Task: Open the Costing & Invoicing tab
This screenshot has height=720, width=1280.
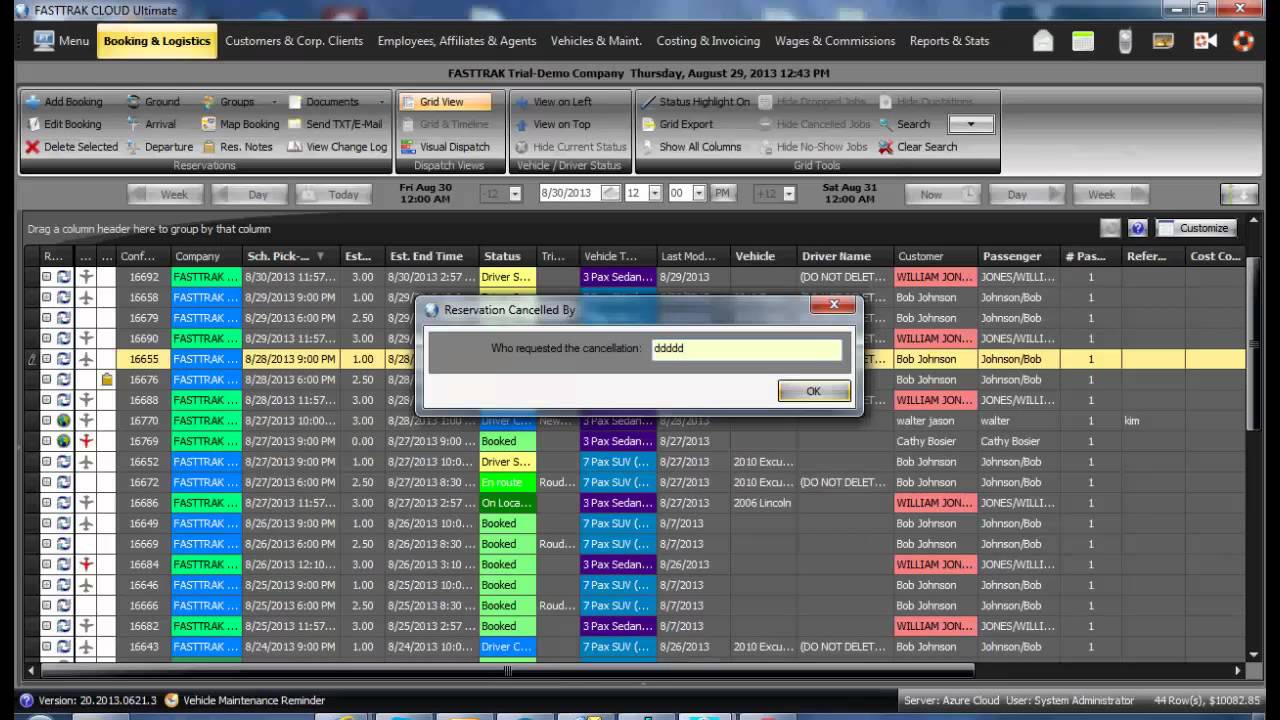Action: (708, 41)
